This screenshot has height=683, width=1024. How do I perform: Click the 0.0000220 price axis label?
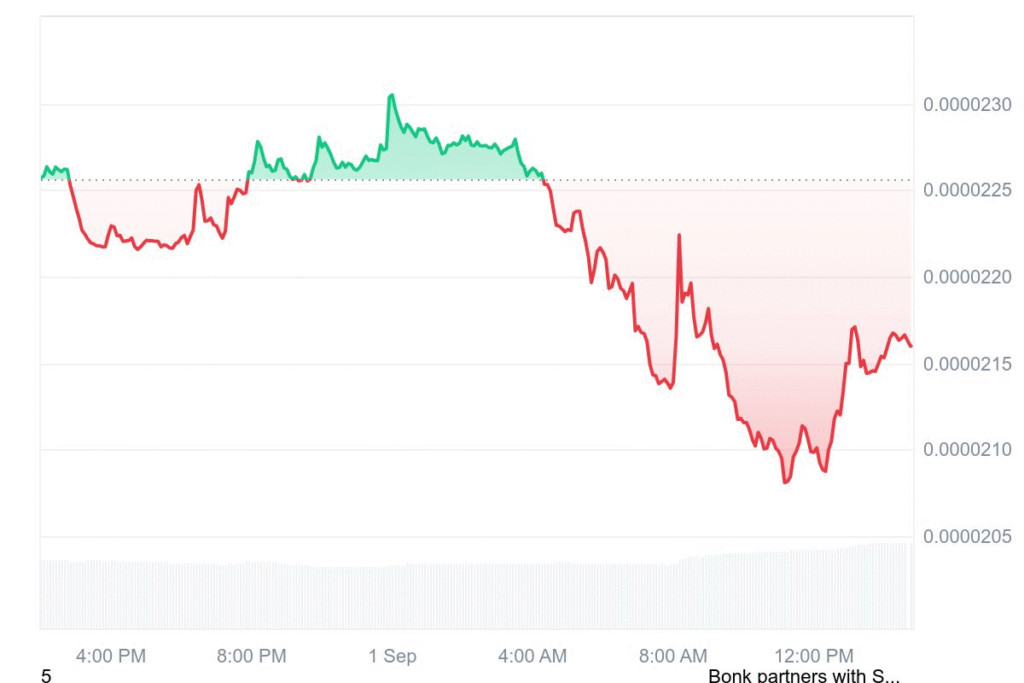(967, 277)
